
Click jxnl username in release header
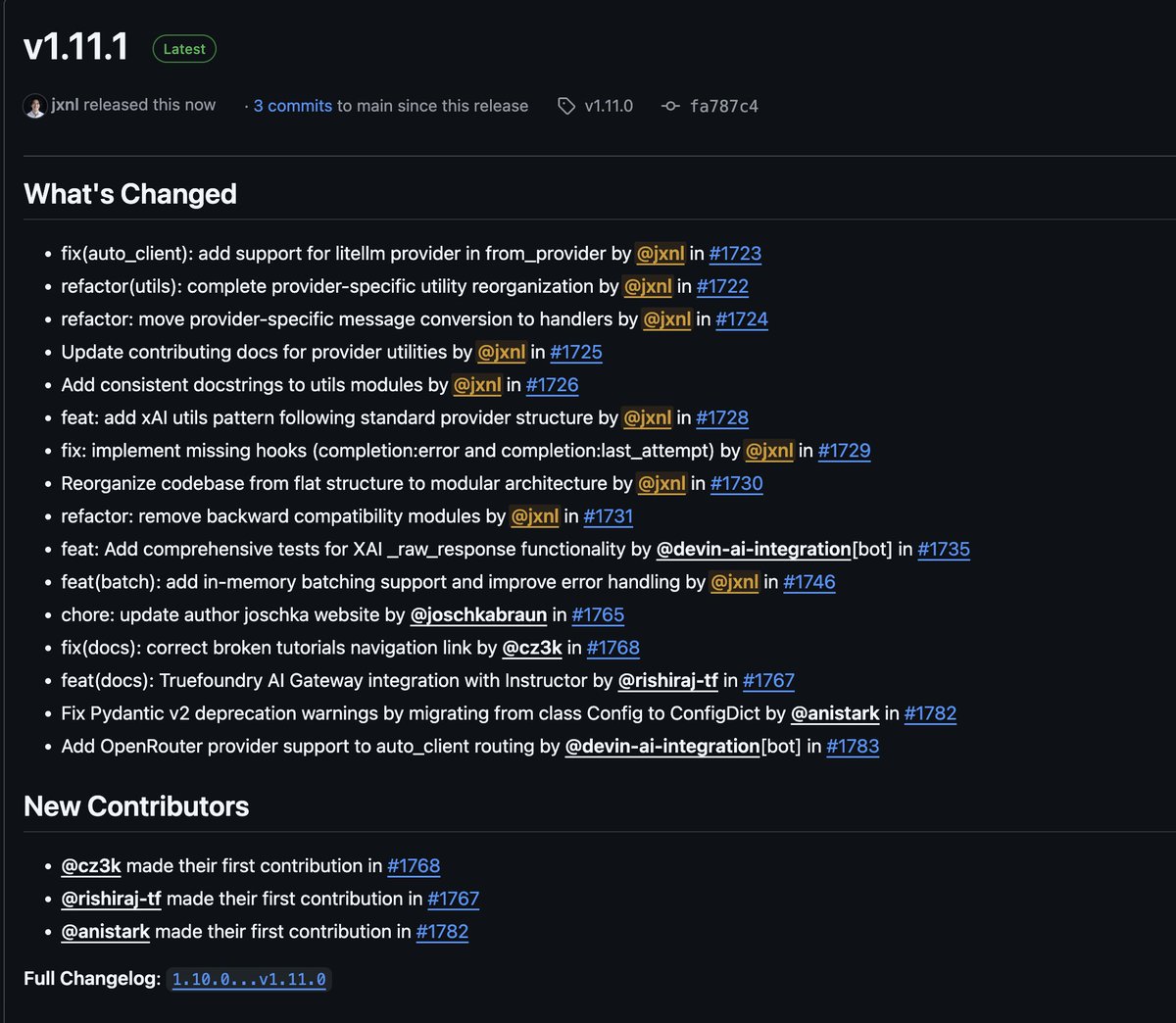(66, 105)
